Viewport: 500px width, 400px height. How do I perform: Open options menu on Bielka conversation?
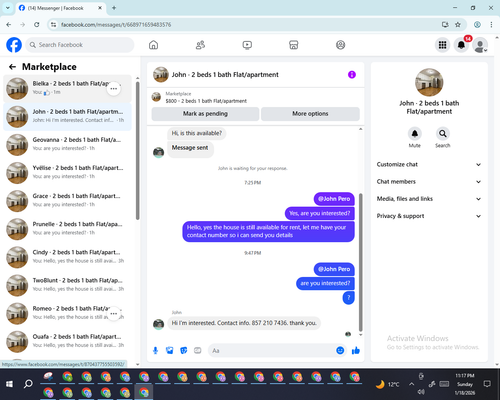[x=114, y=89]
